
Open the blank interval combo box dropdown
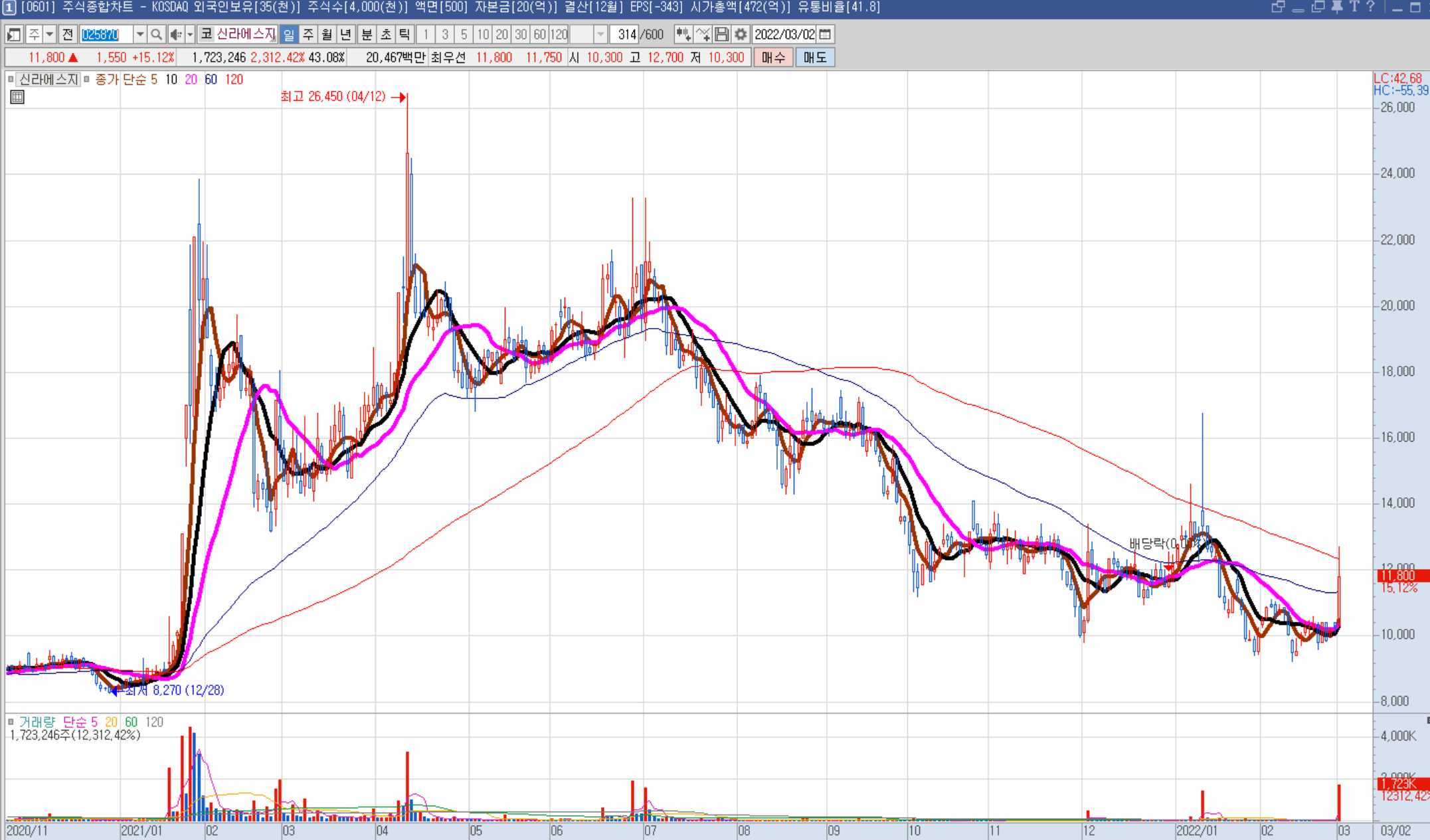(x=600, y=35)
